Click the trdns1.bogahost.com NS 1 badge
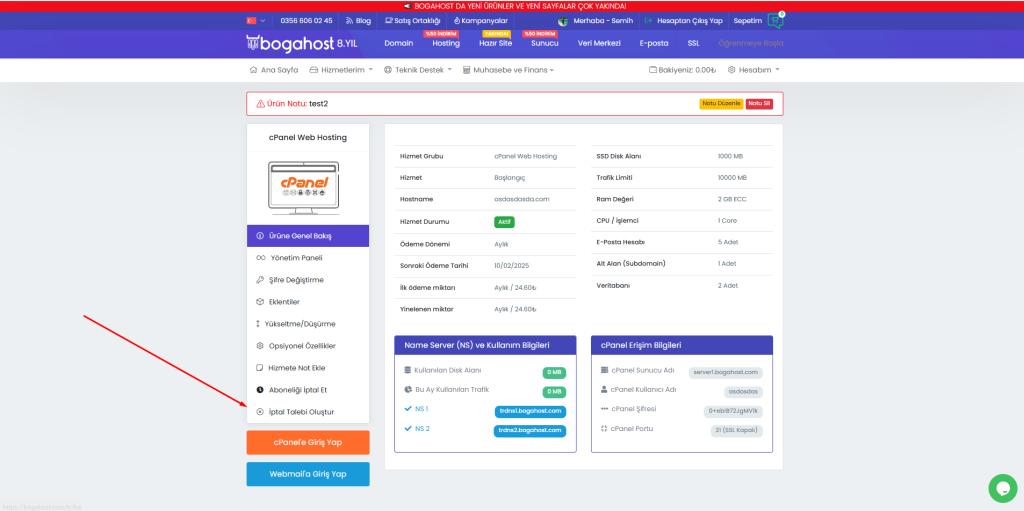Viewport: 1024px width, 511px height. [x=530, y=412]
